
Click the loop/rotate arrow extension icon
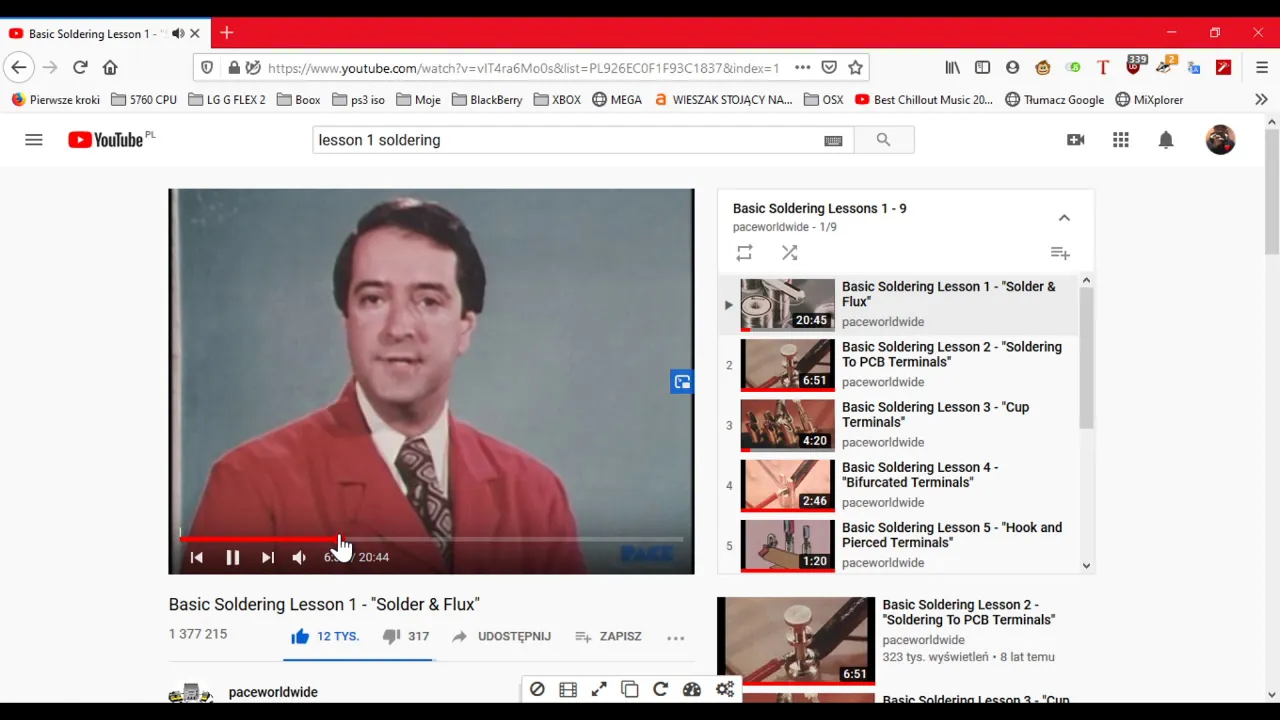click(660, 689)
